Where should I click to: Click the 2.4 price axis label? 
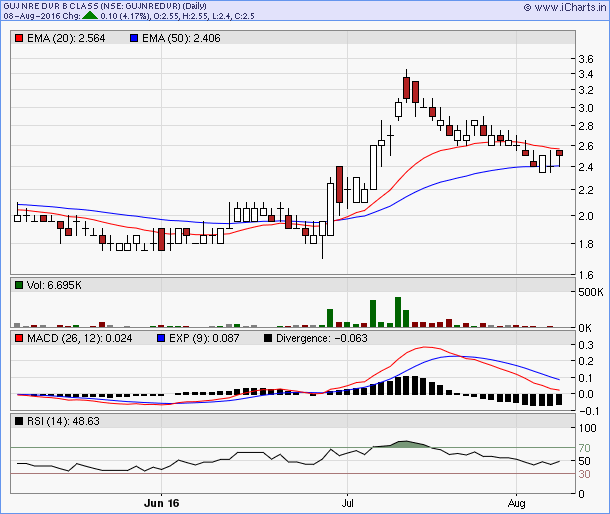coord(586,167)
